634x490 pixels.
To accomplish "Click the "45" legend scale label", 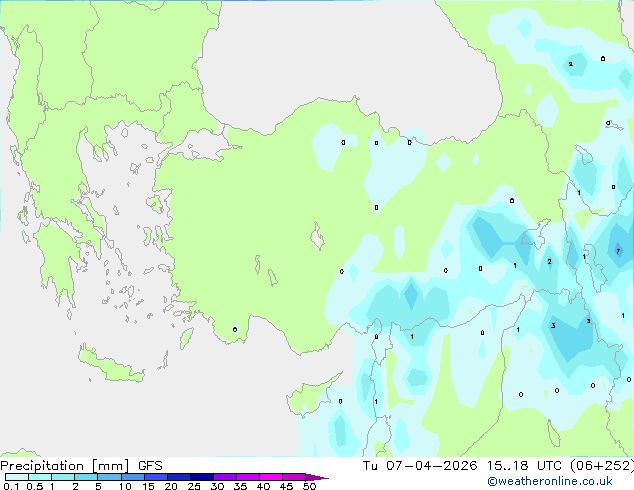I will click(286, 486).
